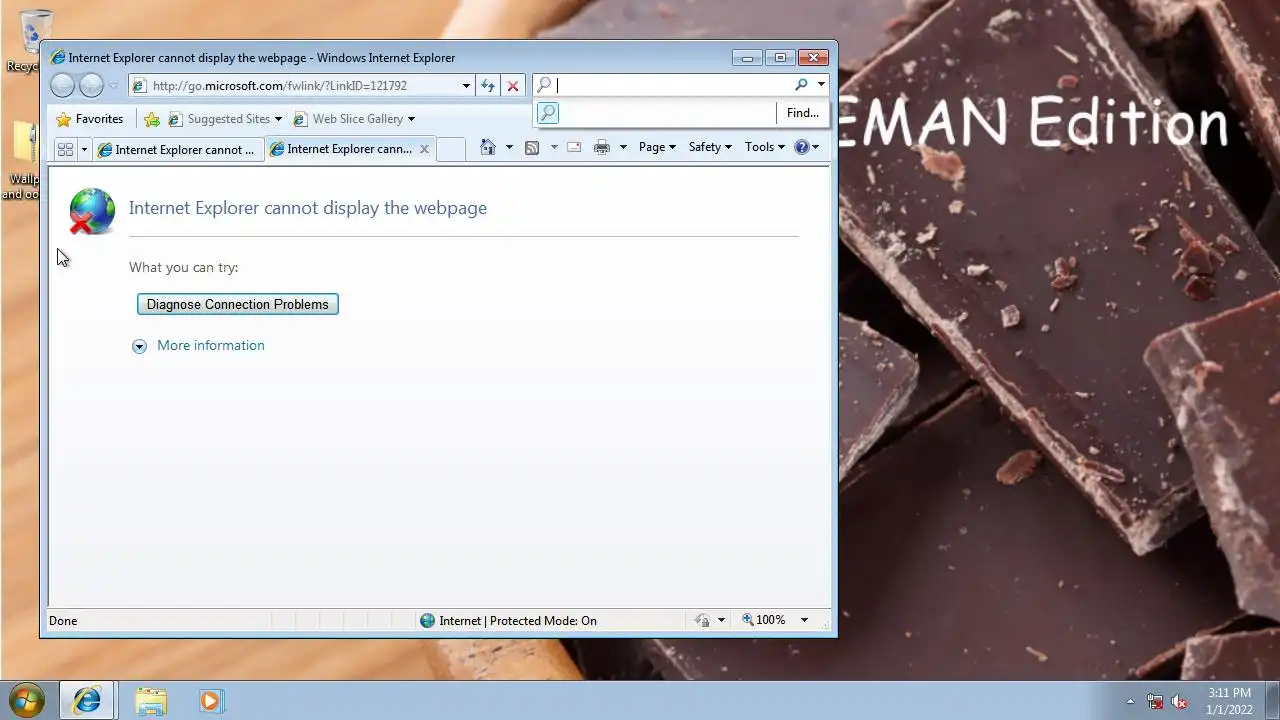This screenshot has height=720, width=1280.
Task: Open the Suggested Sites link
Action: (225, 119)
